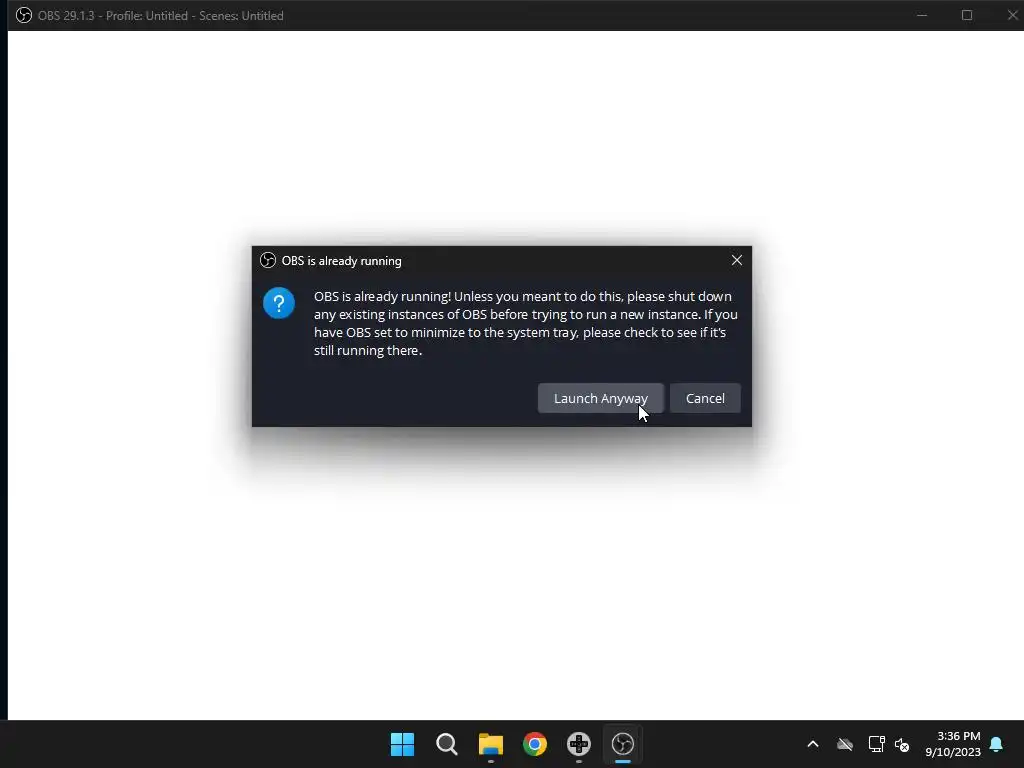Open the network status tray icon

click(x=876, y=744)
